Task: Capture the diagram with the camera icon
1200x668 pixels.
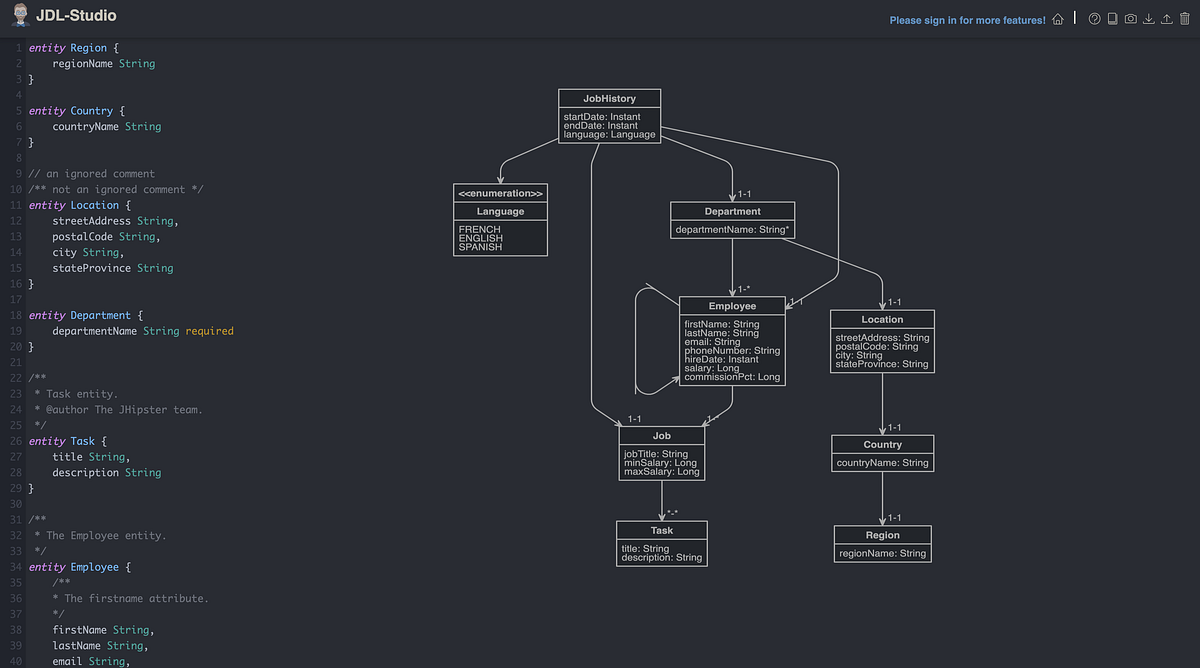Action: click(1130, 18)
